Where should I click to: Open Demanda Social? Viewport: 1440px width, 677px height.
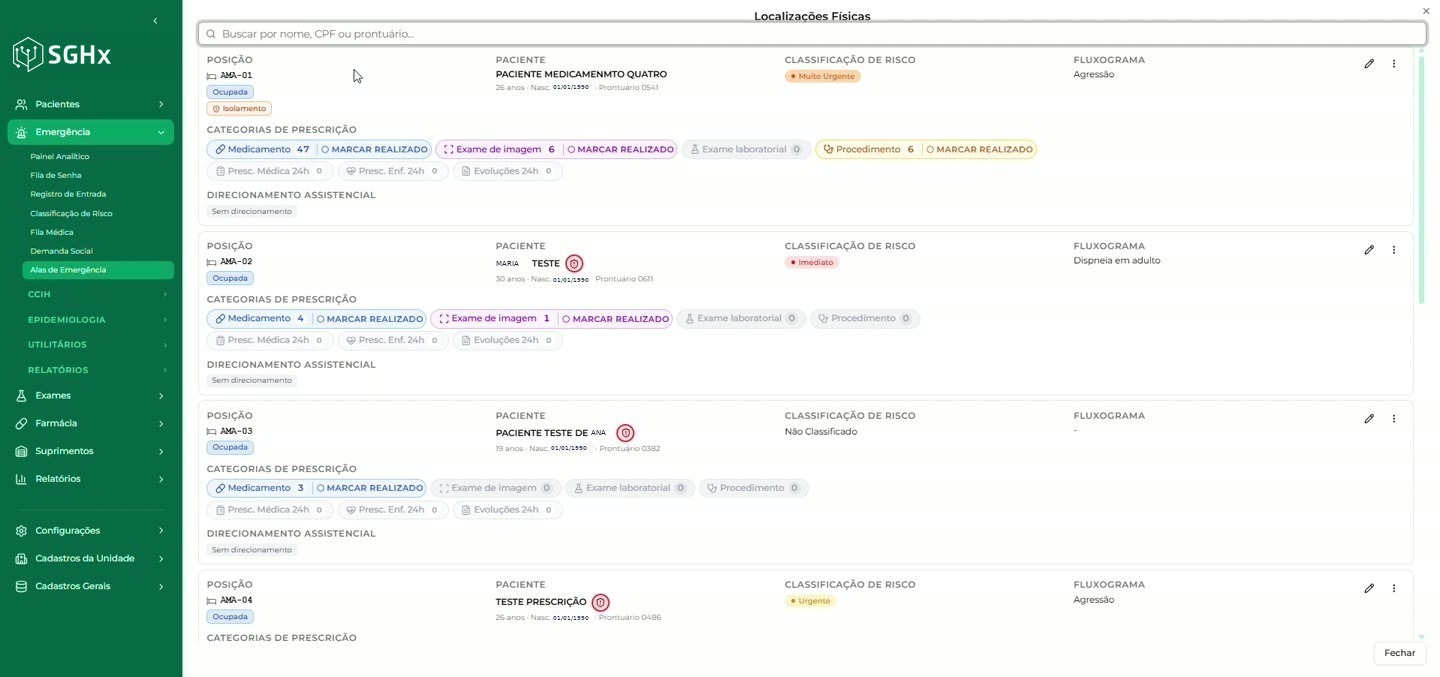(x=61, y=252)
